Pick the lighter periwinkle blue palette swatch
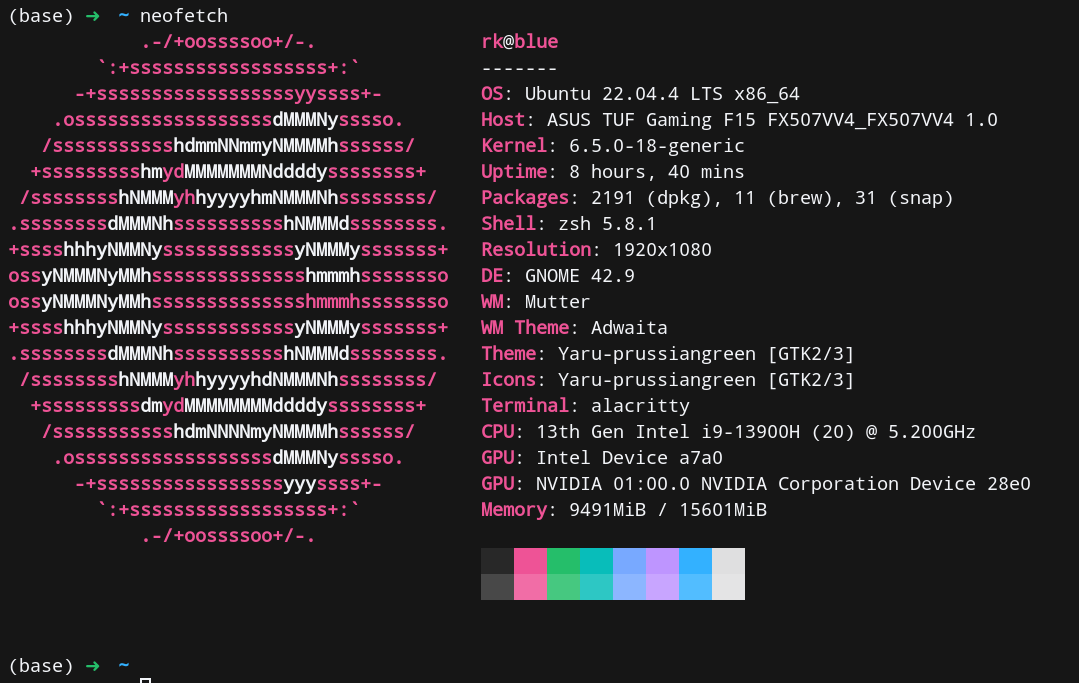The image size is (1079, 683). point(630,587)
